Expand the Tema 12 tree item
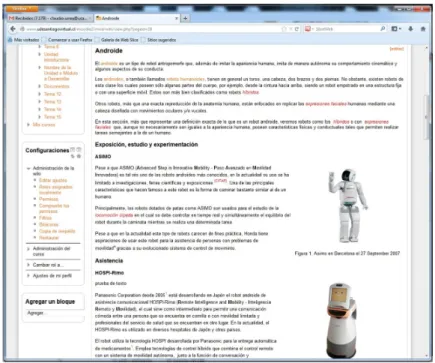 [x=40, y=94]
